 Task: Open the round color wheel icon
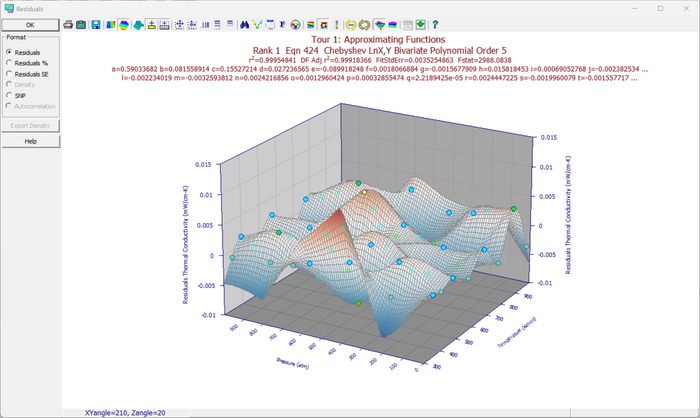pyautogui.click(x=295, y=25)
